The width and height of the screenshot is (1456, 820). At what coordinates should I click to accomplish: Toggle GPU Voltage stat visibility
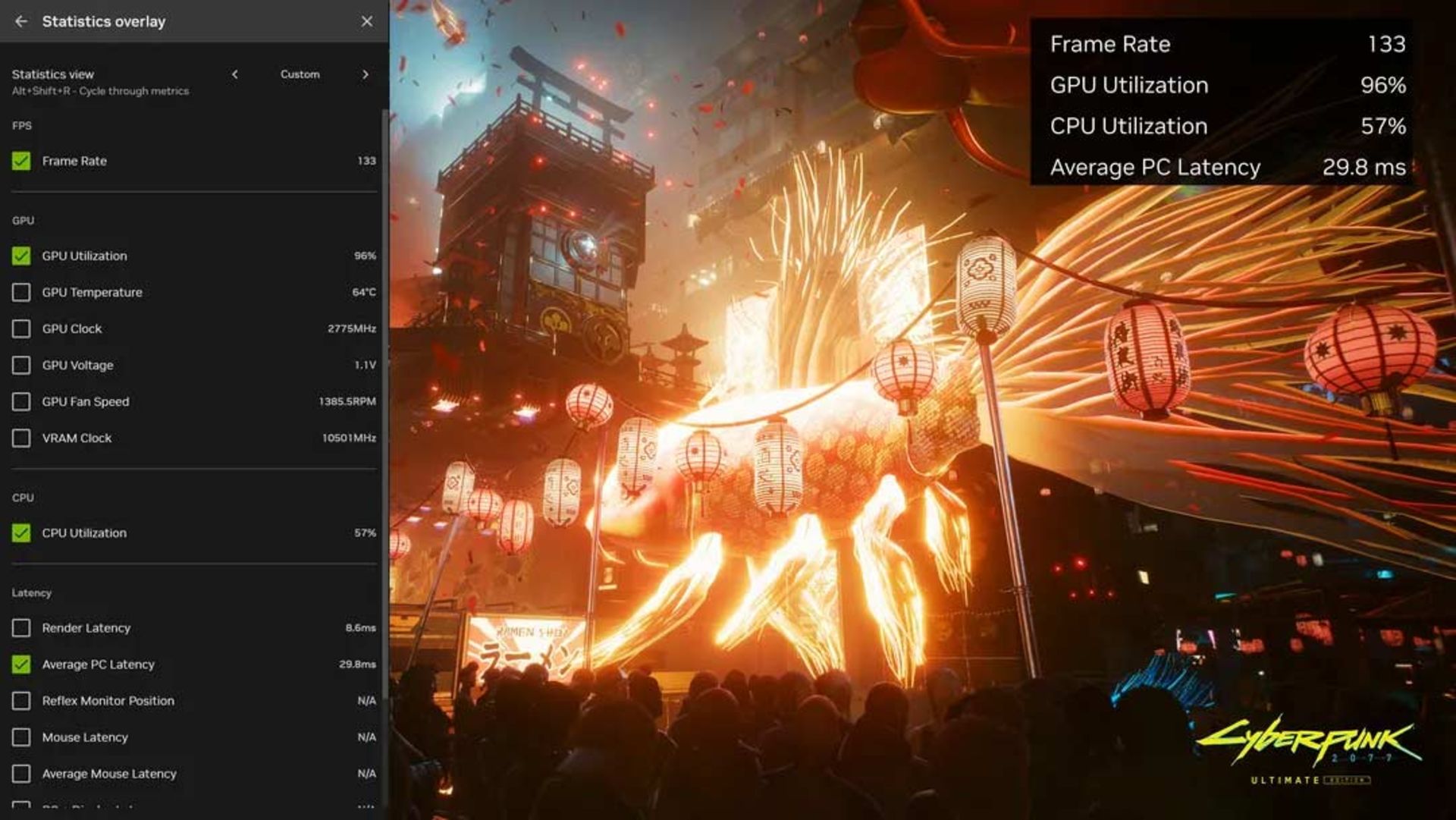[21, 365]
